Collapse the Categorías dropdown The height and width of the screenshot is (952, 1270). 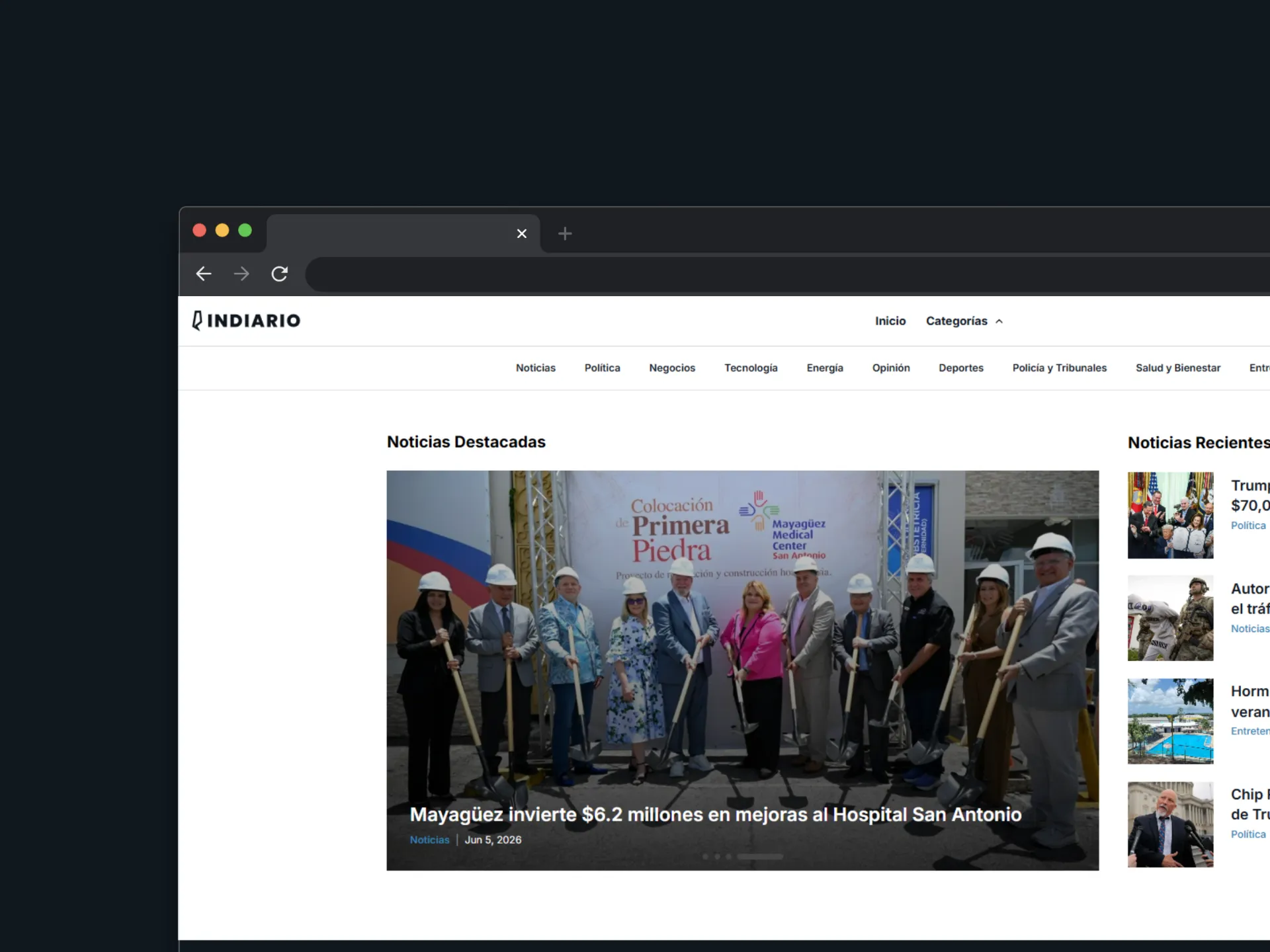(964, 321)
